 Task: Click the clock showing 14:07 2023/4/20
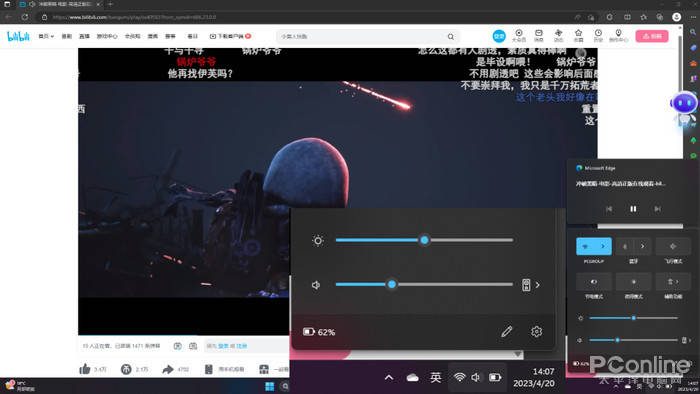click(x=534, y=377)
